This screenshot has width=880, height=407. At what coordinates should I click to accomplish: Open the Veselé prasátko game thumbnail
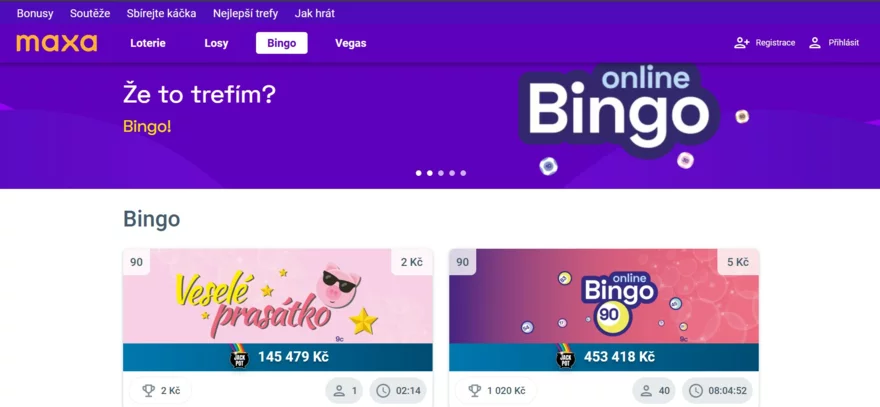point(278,296)
